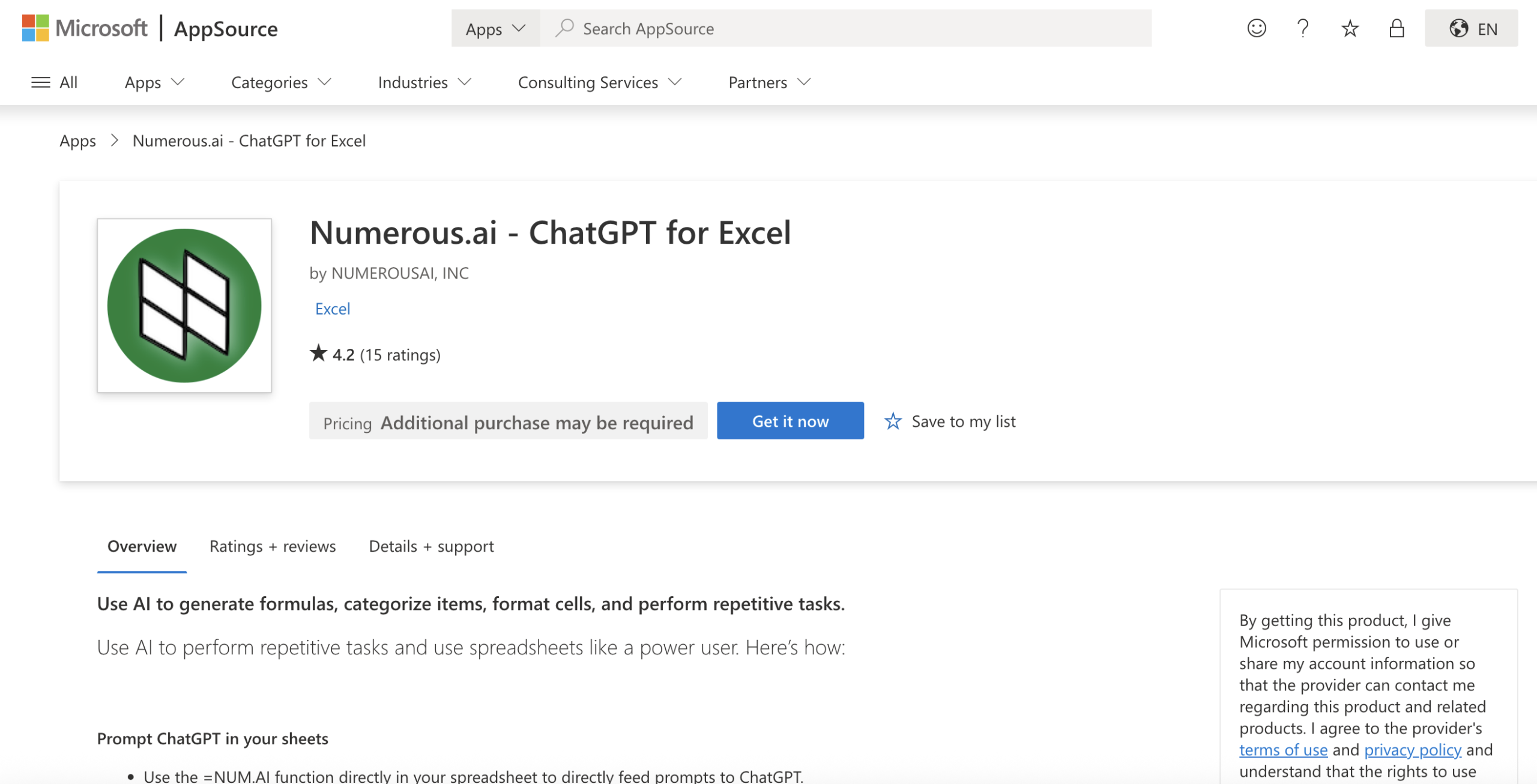The width and height of the screenshot is (1537, 784).
Task: Click the lock sign-in icon
Action: pos(1397,28)
